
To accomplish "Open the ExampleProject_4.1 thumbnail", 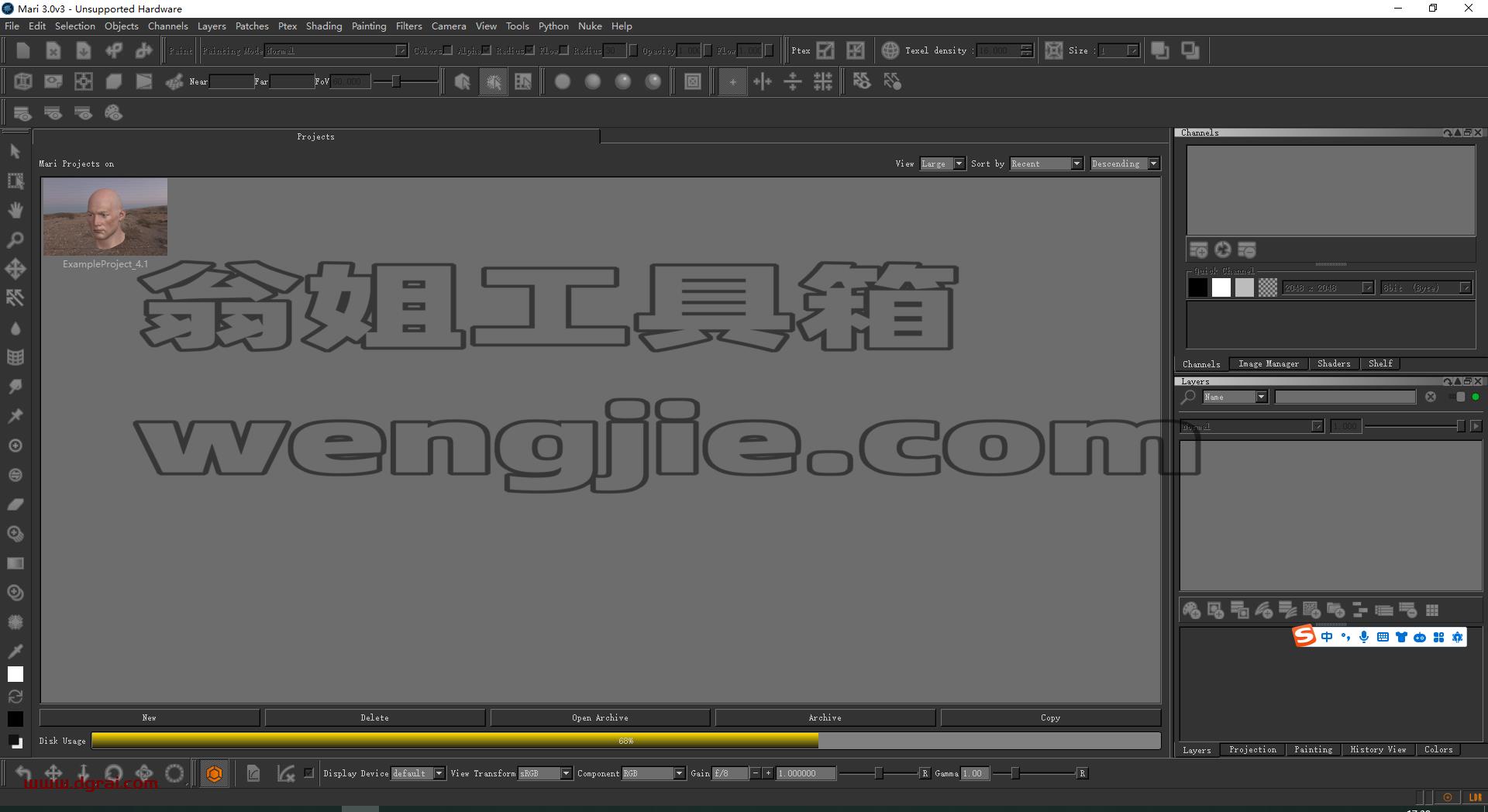I will coord(105,217).
